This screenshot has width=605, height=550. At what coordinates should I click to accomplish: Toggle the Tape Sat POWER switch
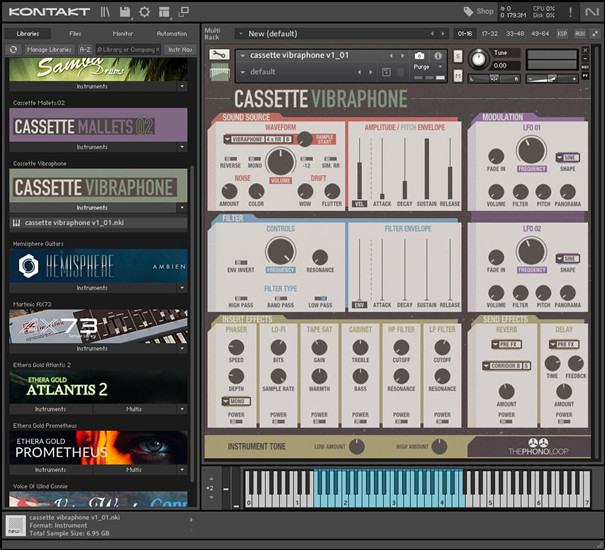click(x=320, y=420)
